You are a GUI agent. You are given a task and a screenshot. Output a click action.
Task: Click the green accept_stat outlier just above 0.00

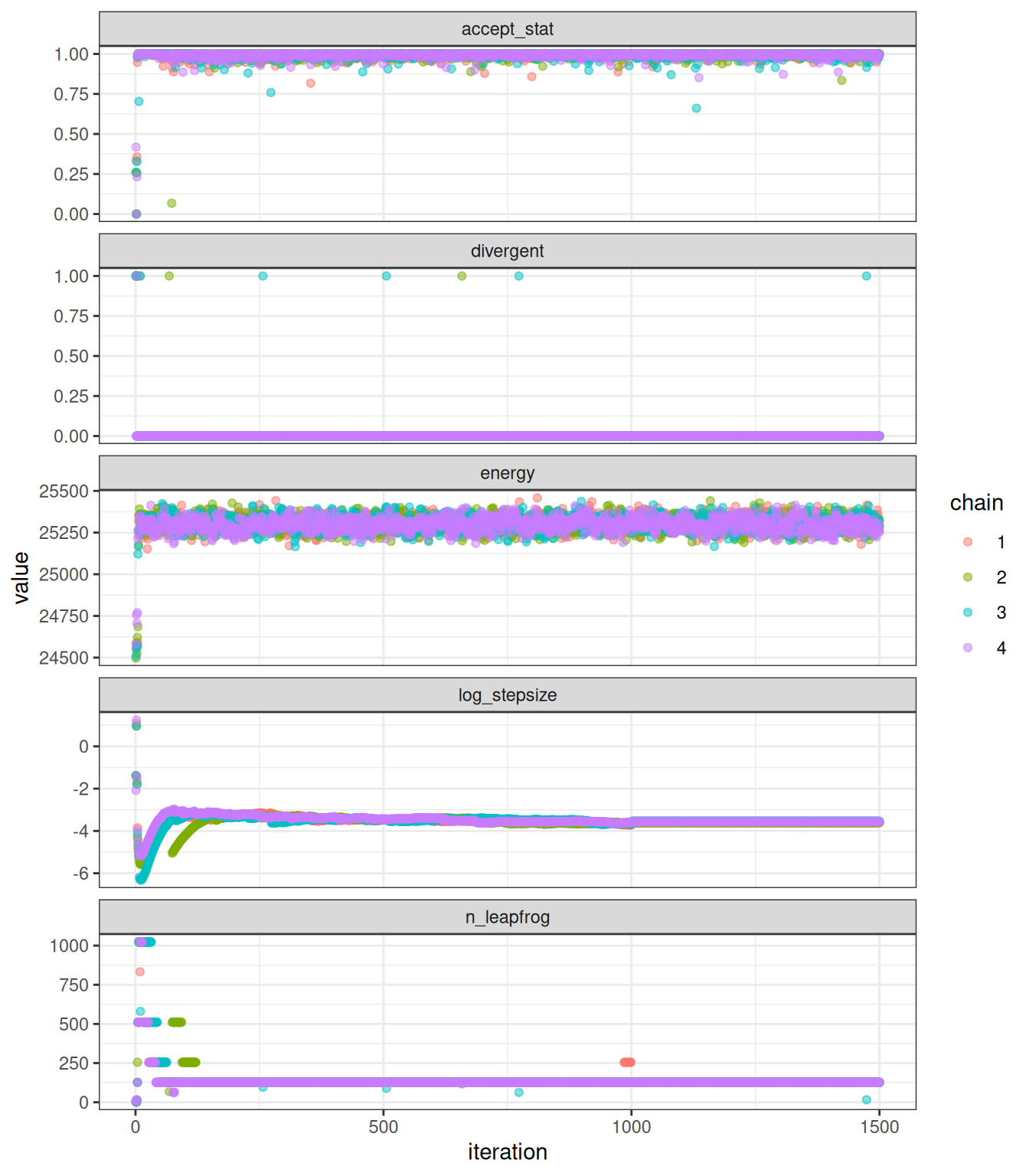click(x=171, y=203)
